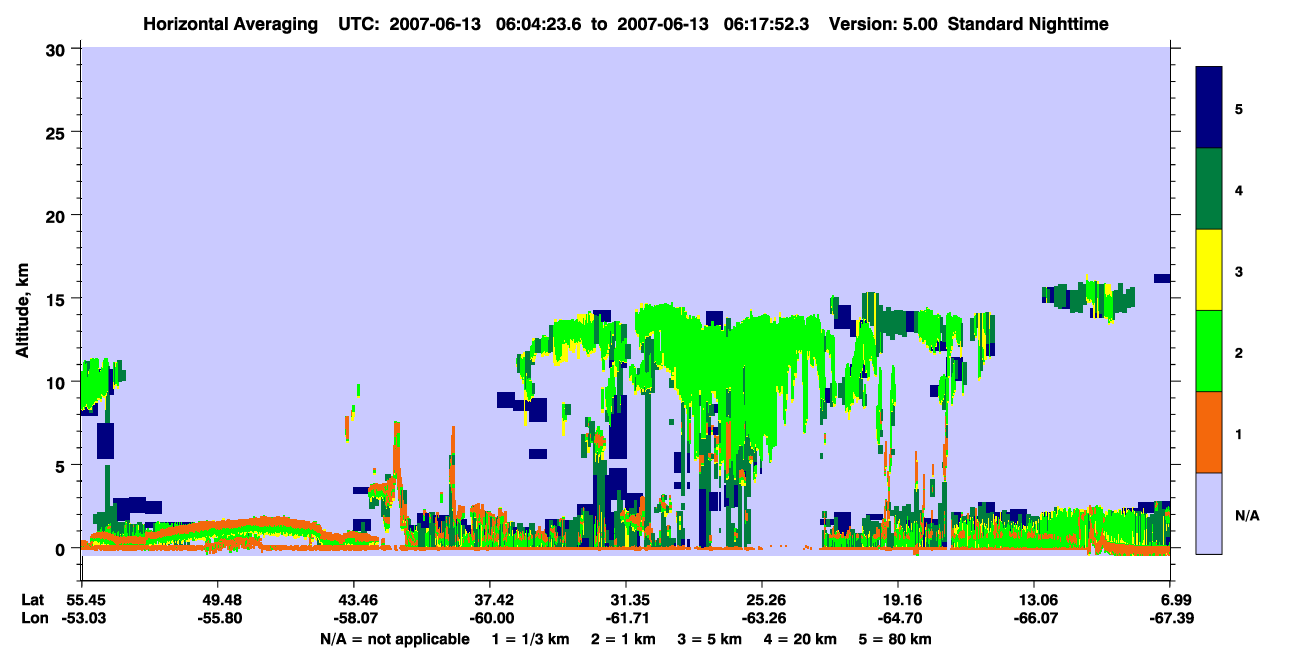
Task: Click the 'Lon' row label
Action: pos(33,619)
